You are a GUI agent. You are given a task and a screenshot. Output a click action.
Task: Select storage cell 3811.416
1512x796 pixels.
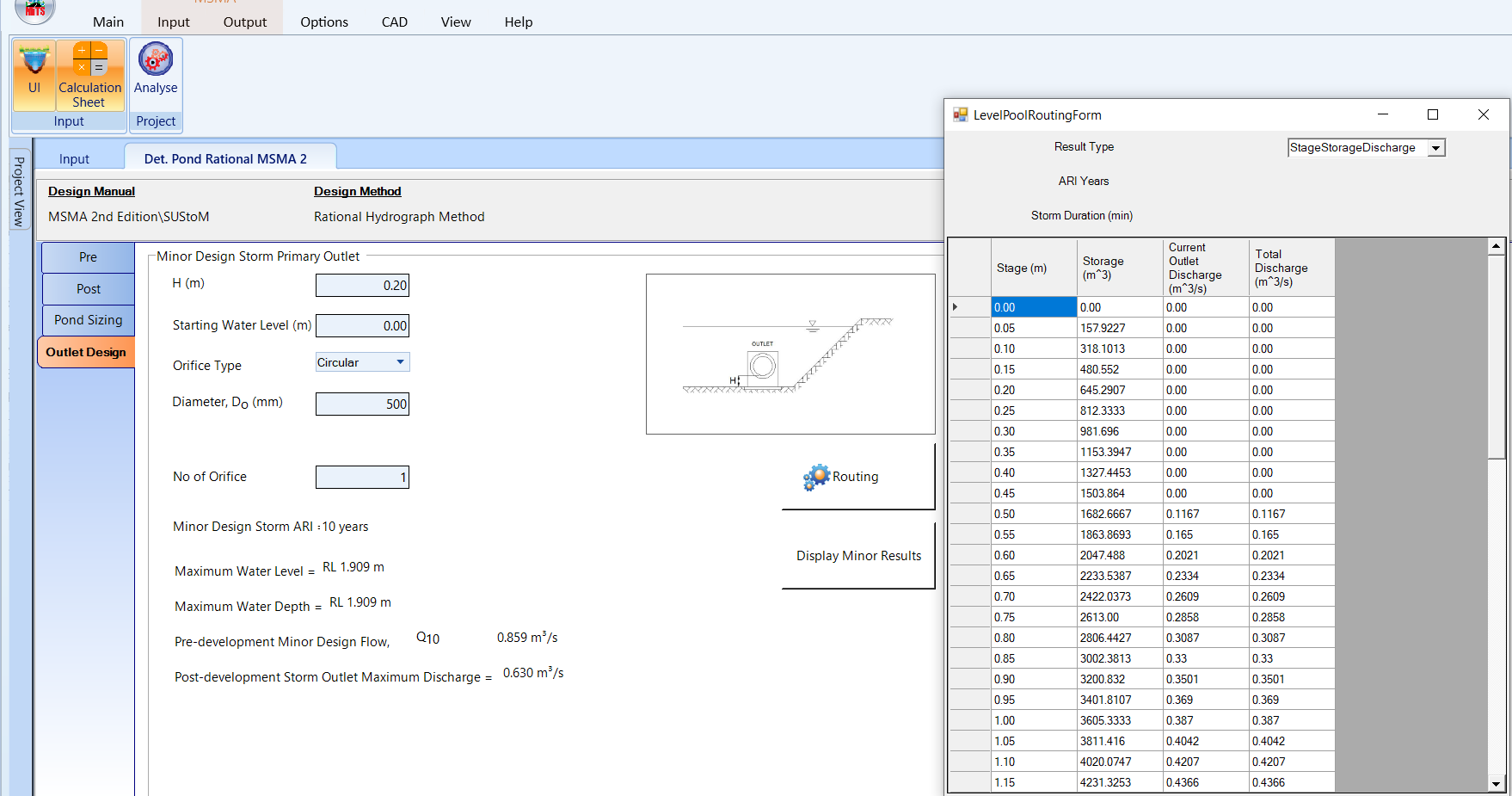pyautogui.click(x=1120, y=741)
